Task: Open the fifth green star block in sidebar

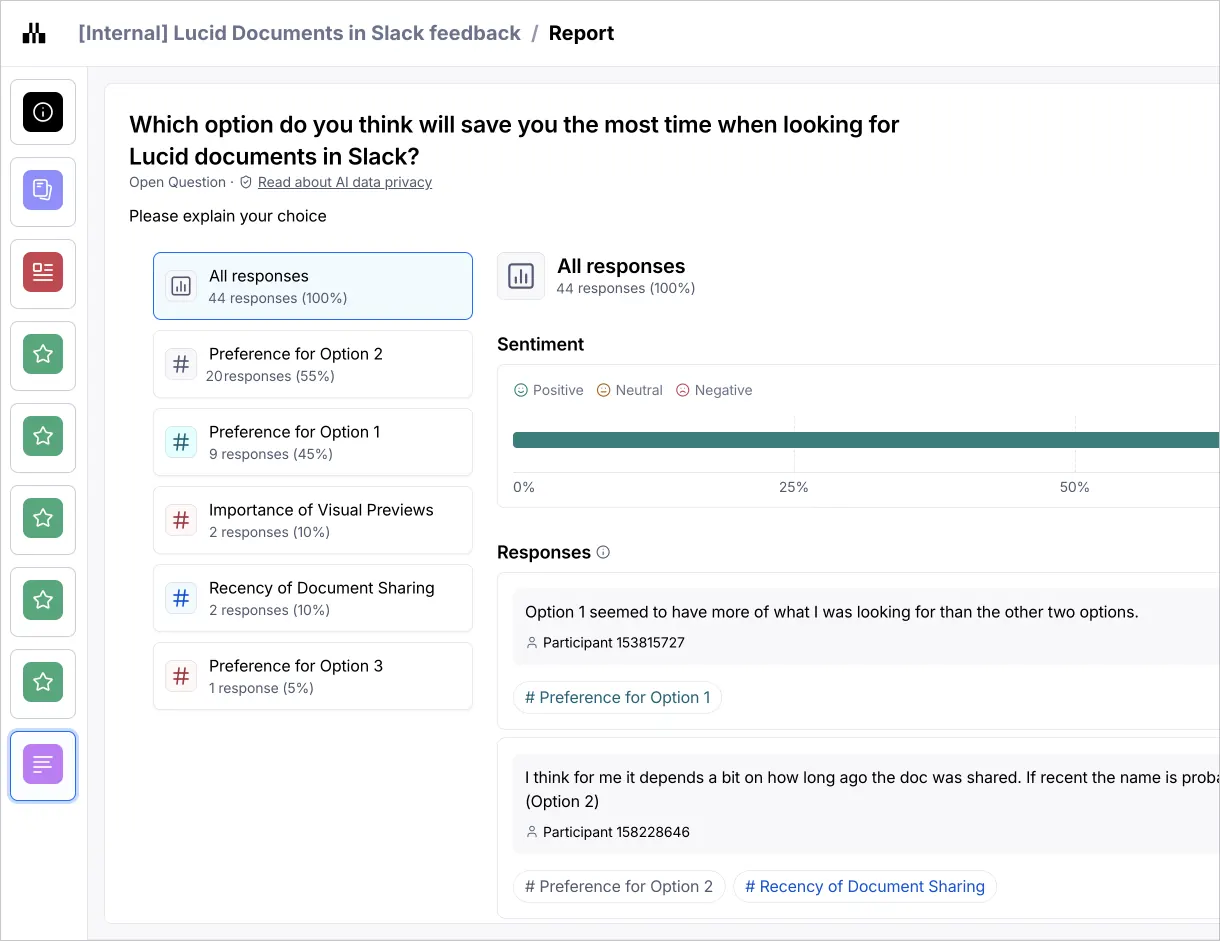Action: coord(43,682)
